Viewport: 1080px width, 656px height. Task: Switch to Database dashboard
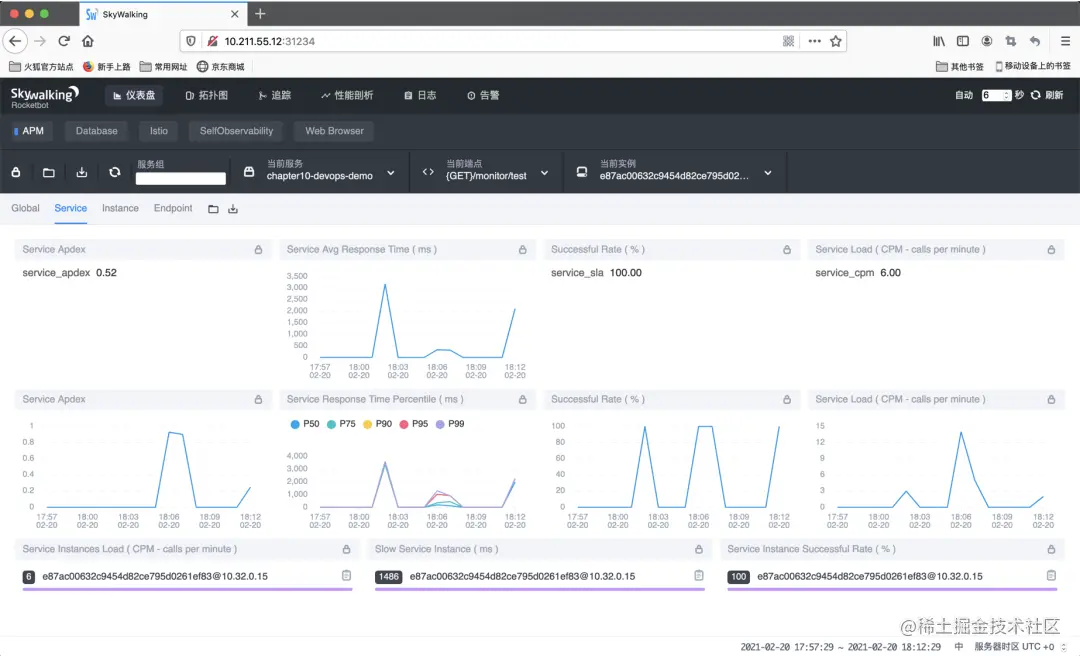click(96, 131)
